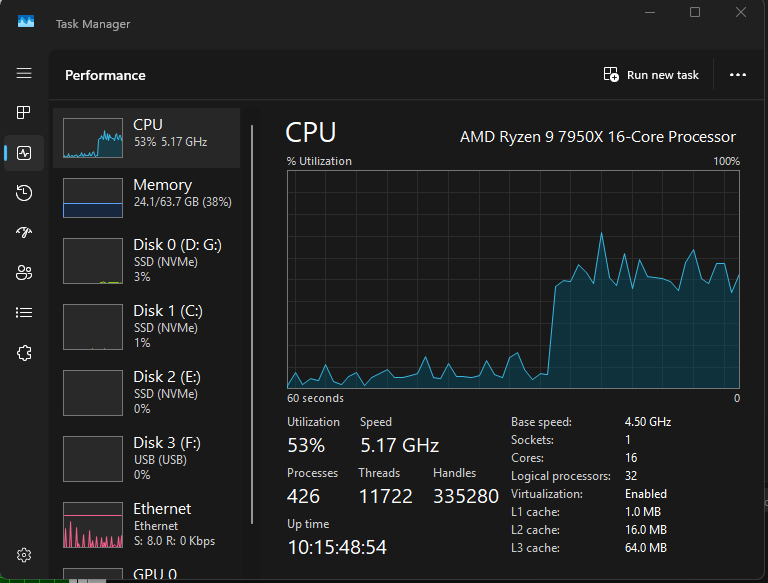Open the Details page icon
The width and height of the screenshot is (768, 583).
click(24, 313)
